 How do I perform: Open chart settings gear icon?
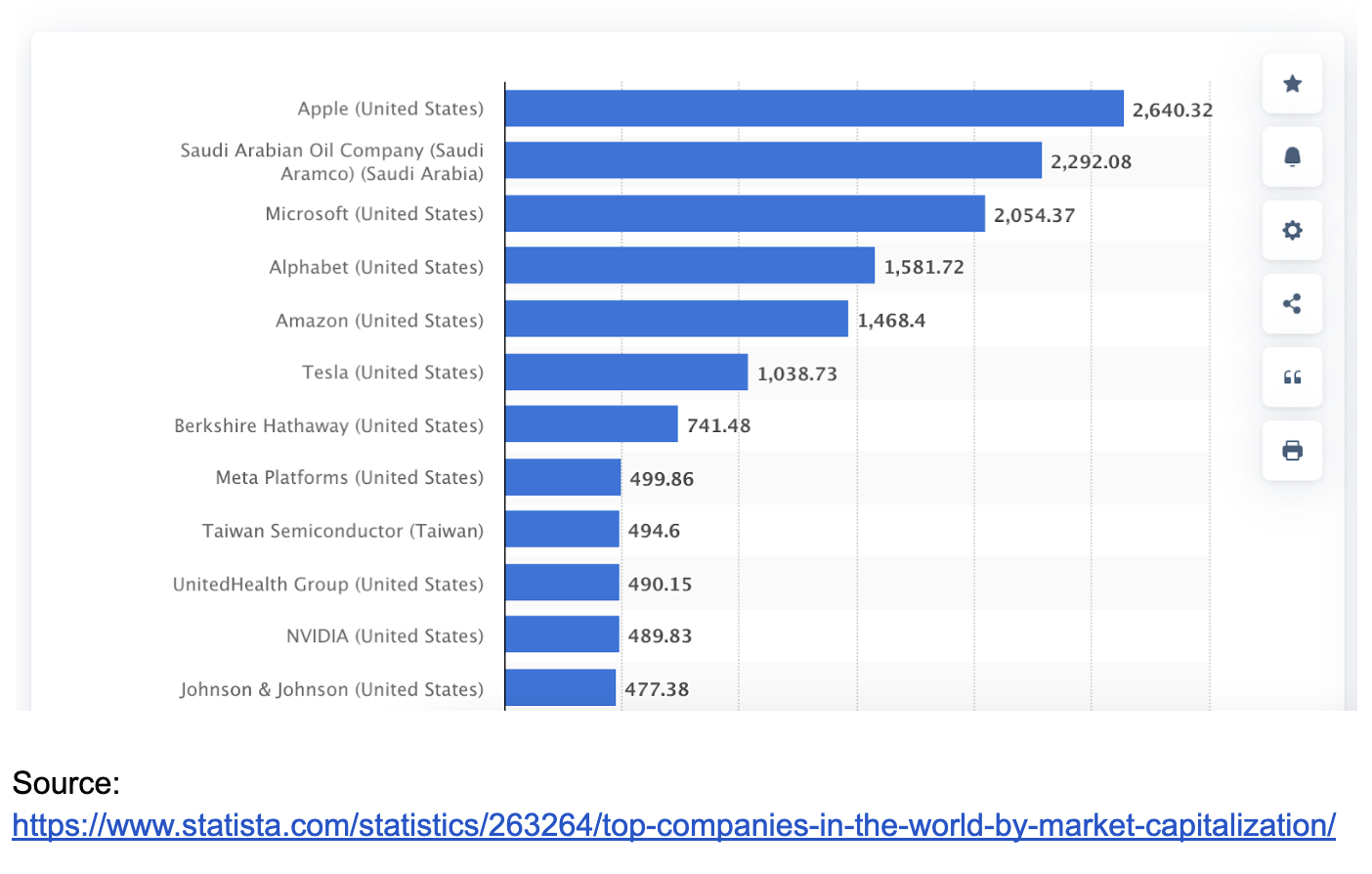[x=1292, y=231]
